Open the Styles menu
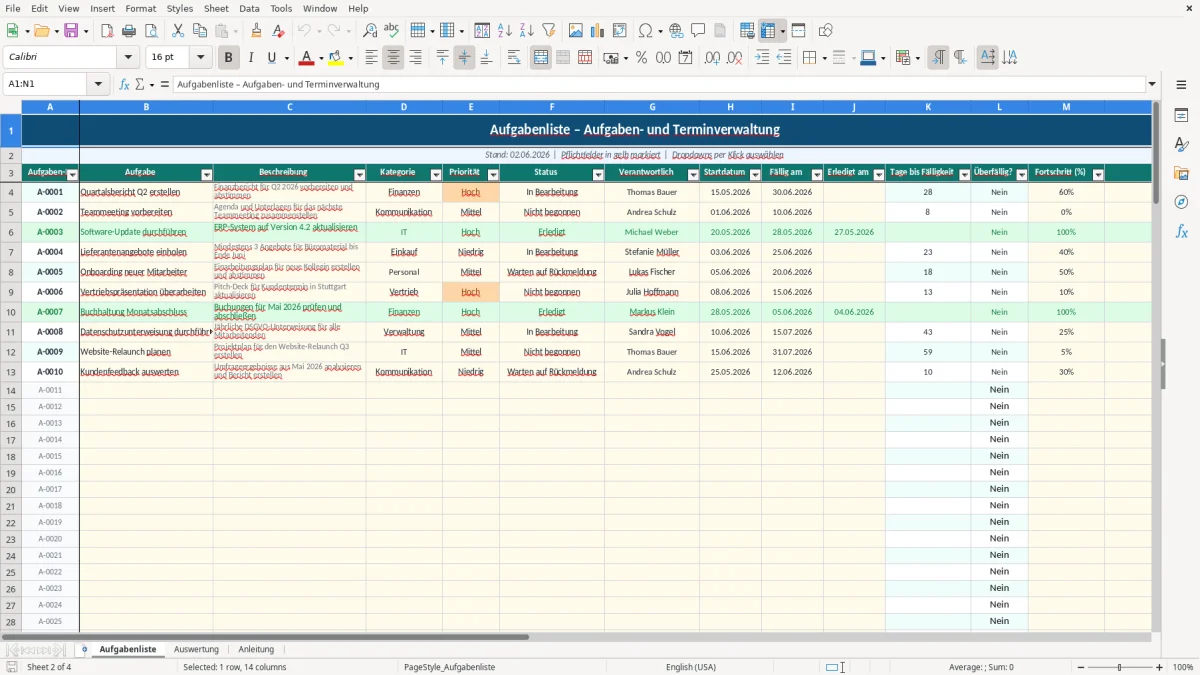Screen dimensions: 1200x675 coord(180,8)
